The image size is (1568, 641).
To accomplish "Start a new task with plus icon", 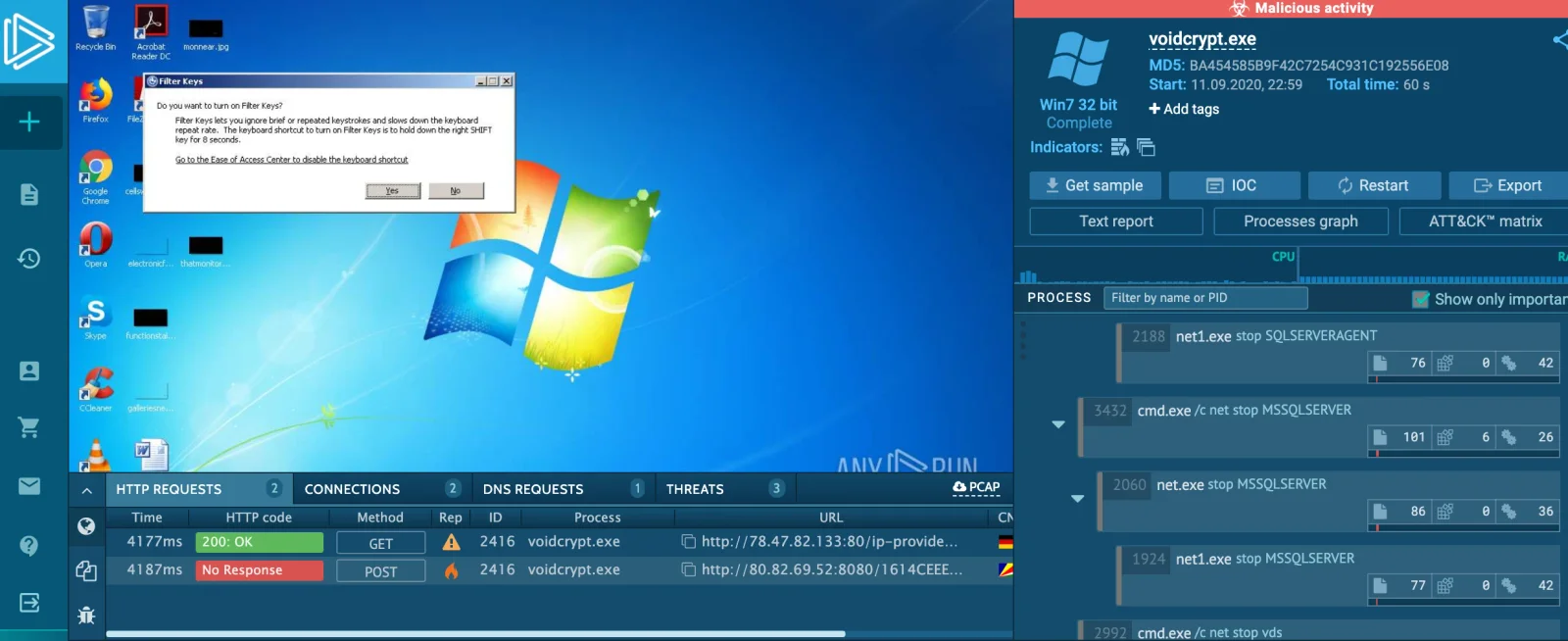I will pos(29,122).
